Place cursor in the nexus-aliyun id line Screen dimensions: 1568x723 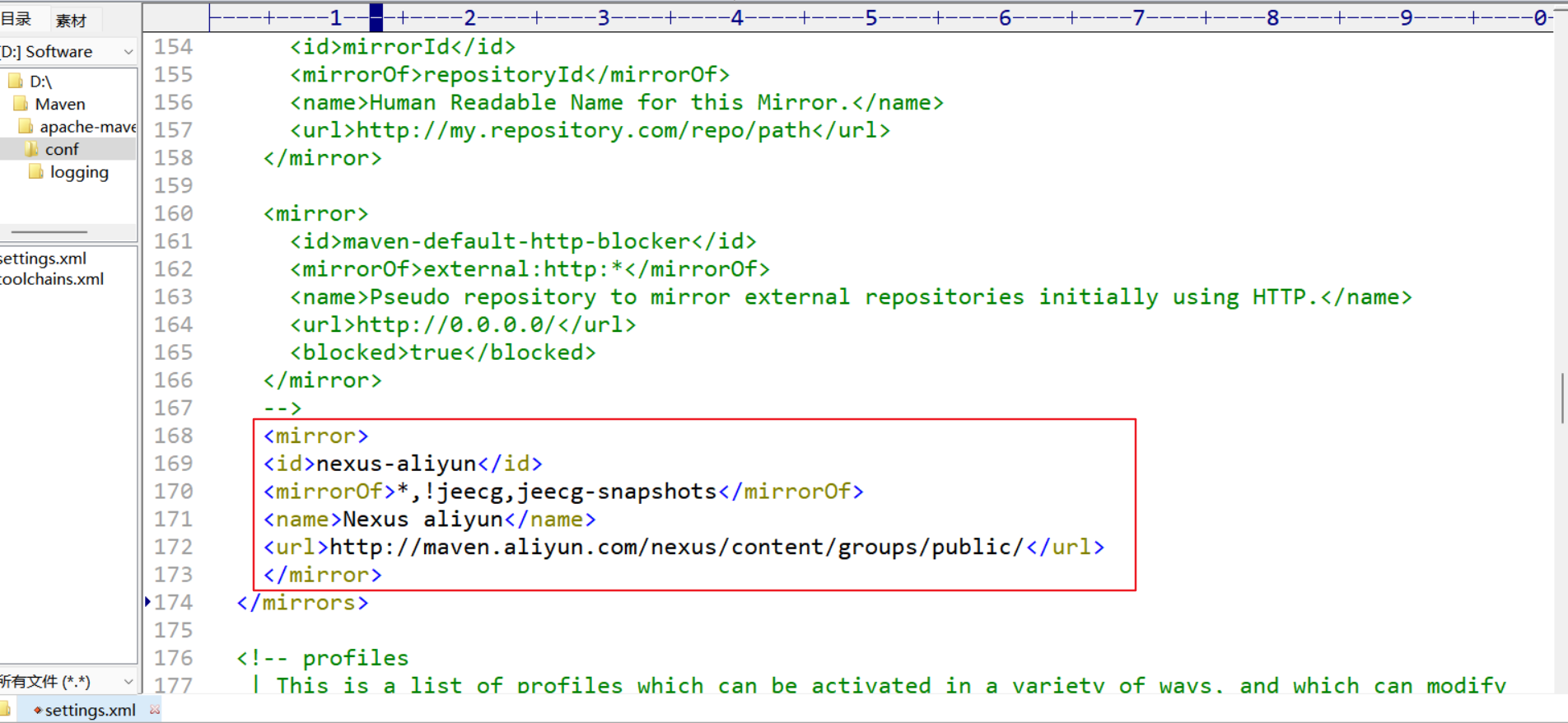(403, 464)
